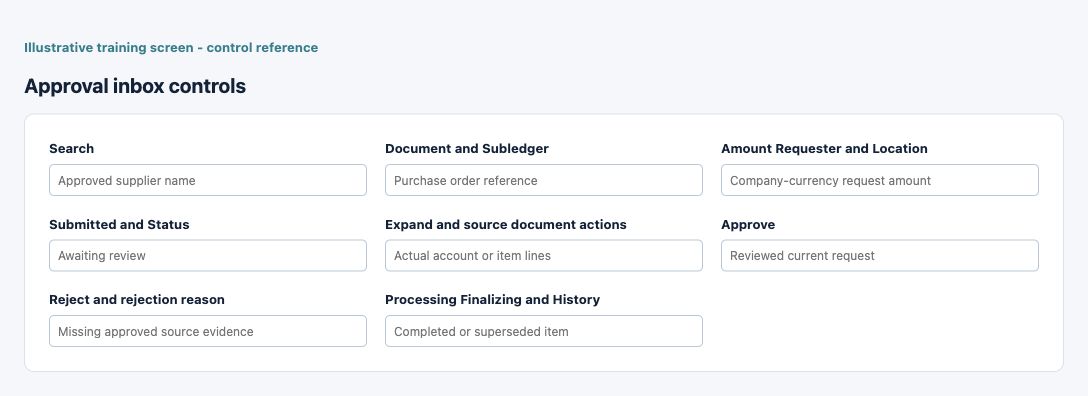Viewport: 1088px width, 396px height.
Task: Click the Submitted and Status input
Action: 207,255
